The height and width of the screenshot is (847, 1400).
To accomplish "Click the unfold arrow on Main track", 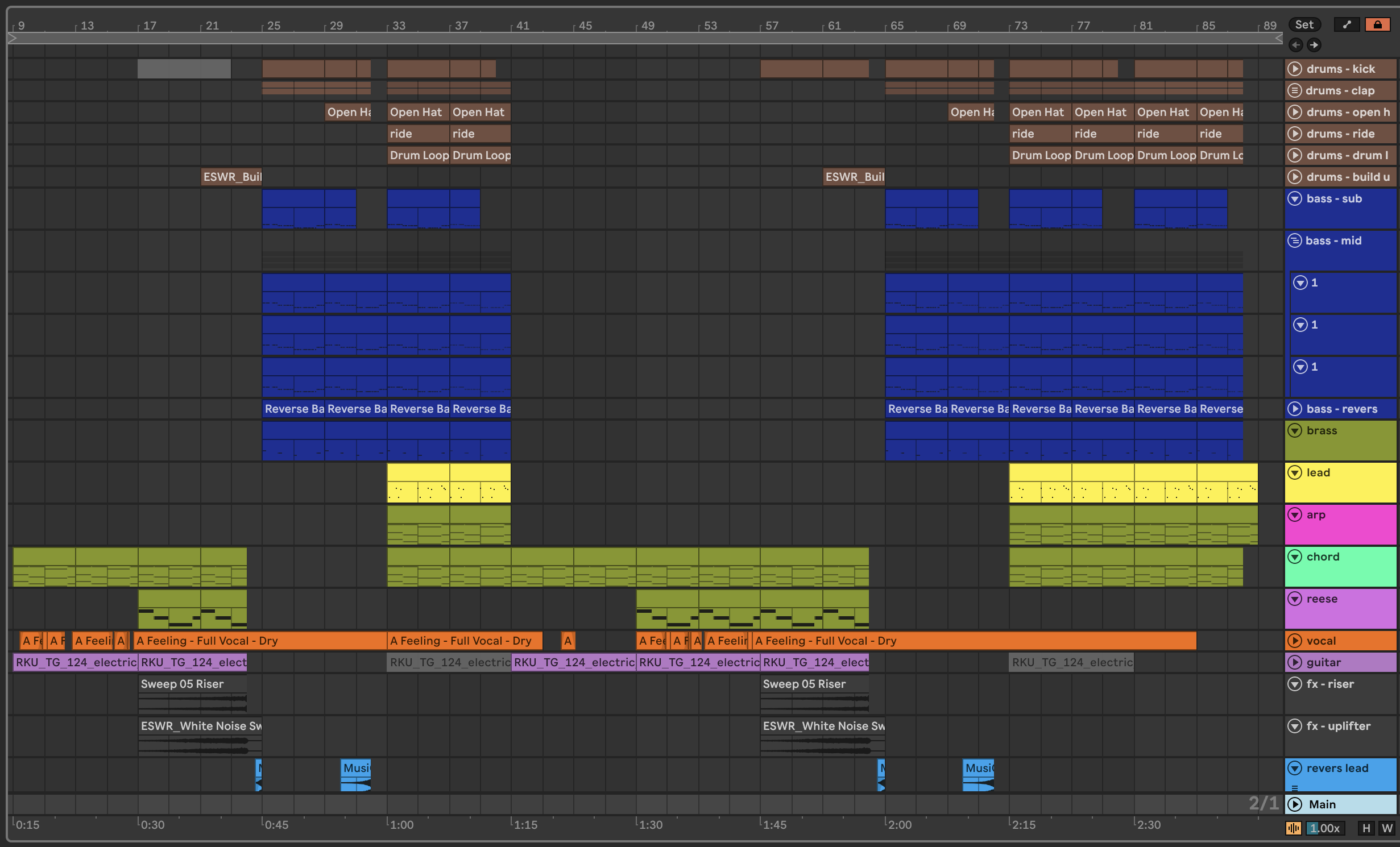I will point(1295,804).
